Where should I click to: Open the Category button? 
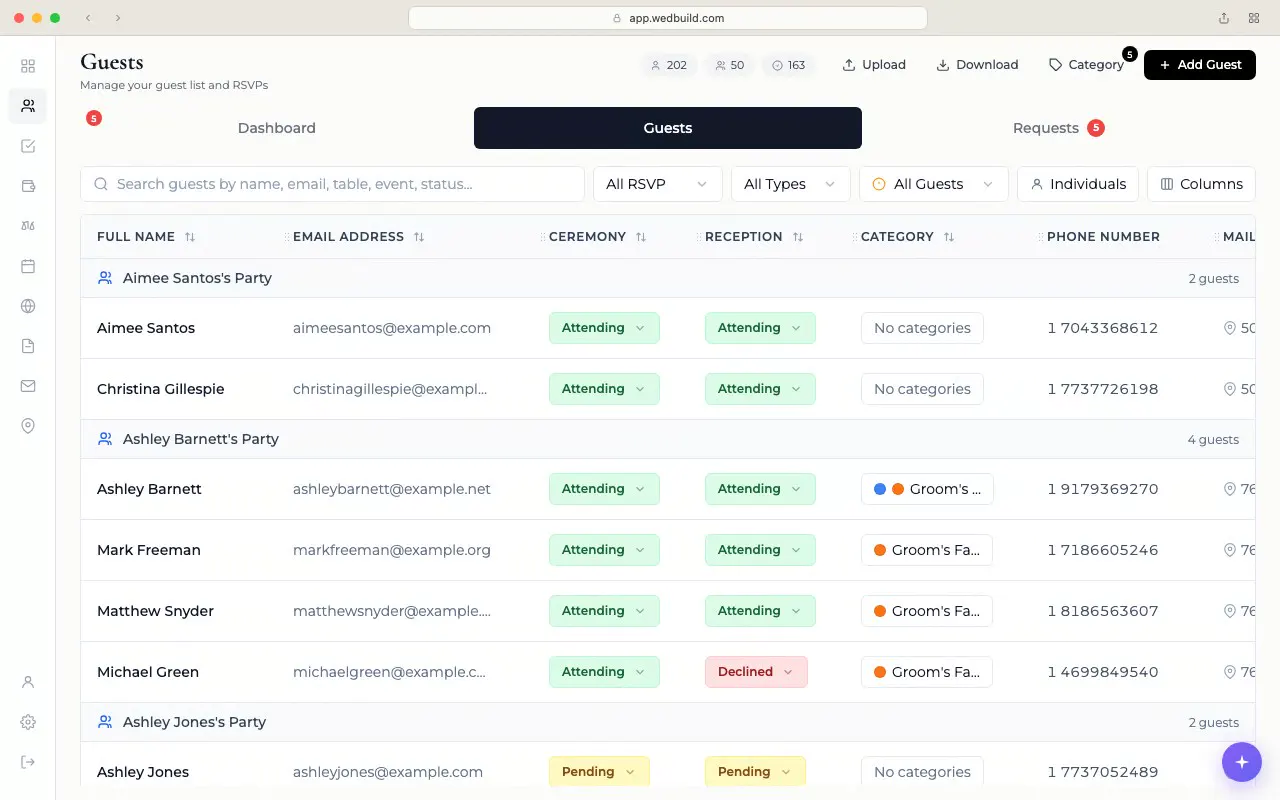[1086, 65]
